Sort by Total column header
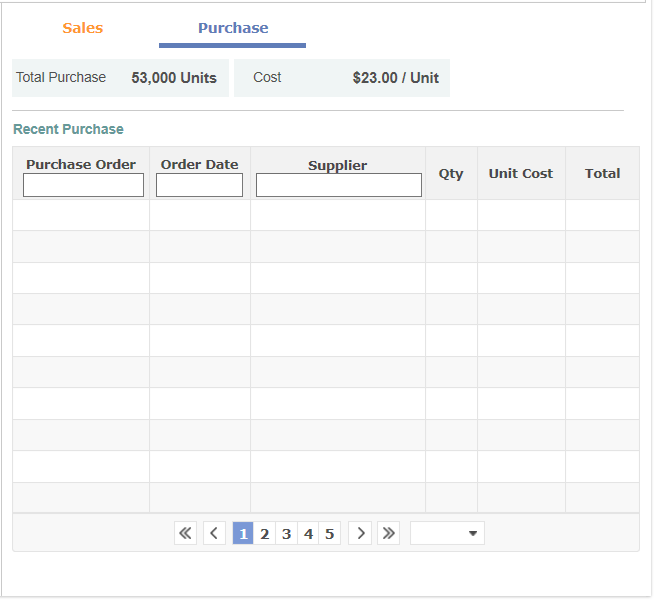Viewport: 655px width, 600px height. (602, 173)
